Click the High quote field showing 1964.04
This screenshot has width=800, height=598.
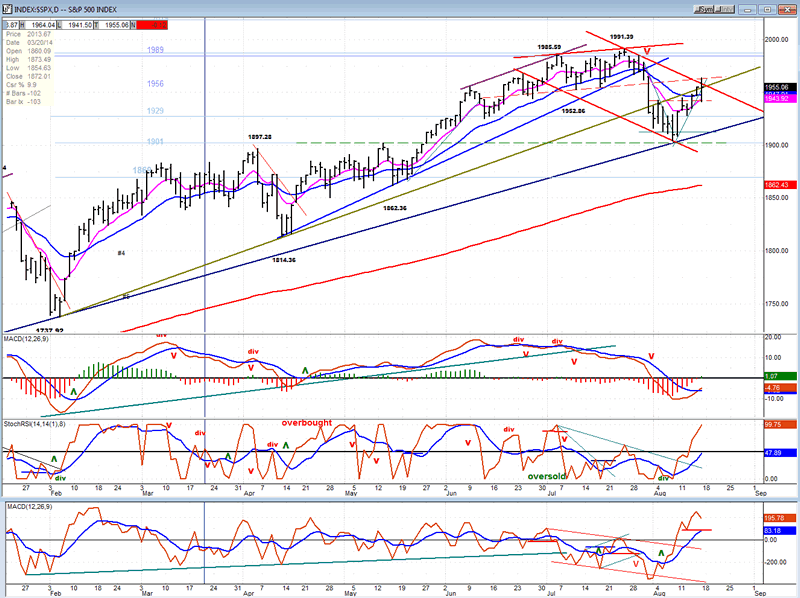(x=39, y=25)
